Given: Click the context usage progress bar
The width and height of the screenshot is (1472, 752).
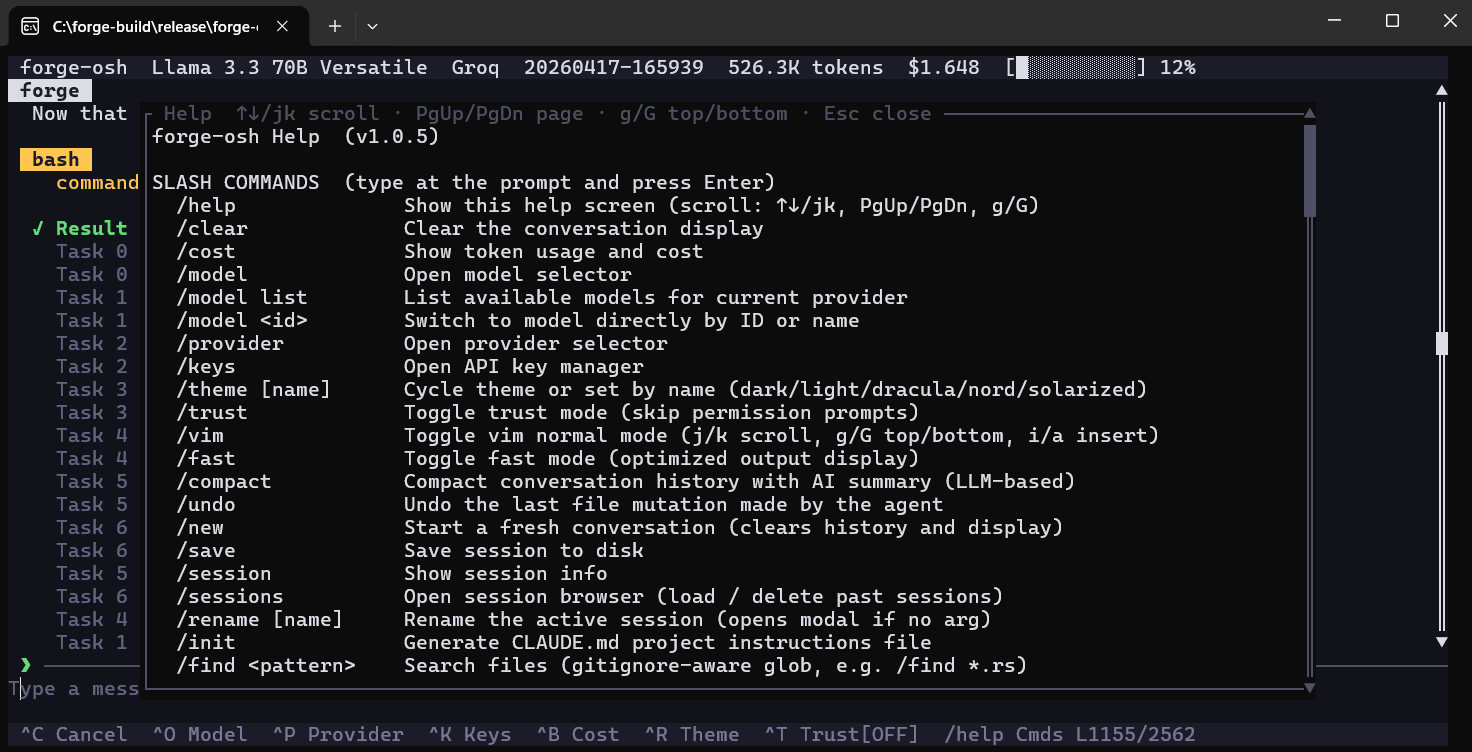Looking at the screenshot, I should pyautogui.click(x=1076, y=68).
